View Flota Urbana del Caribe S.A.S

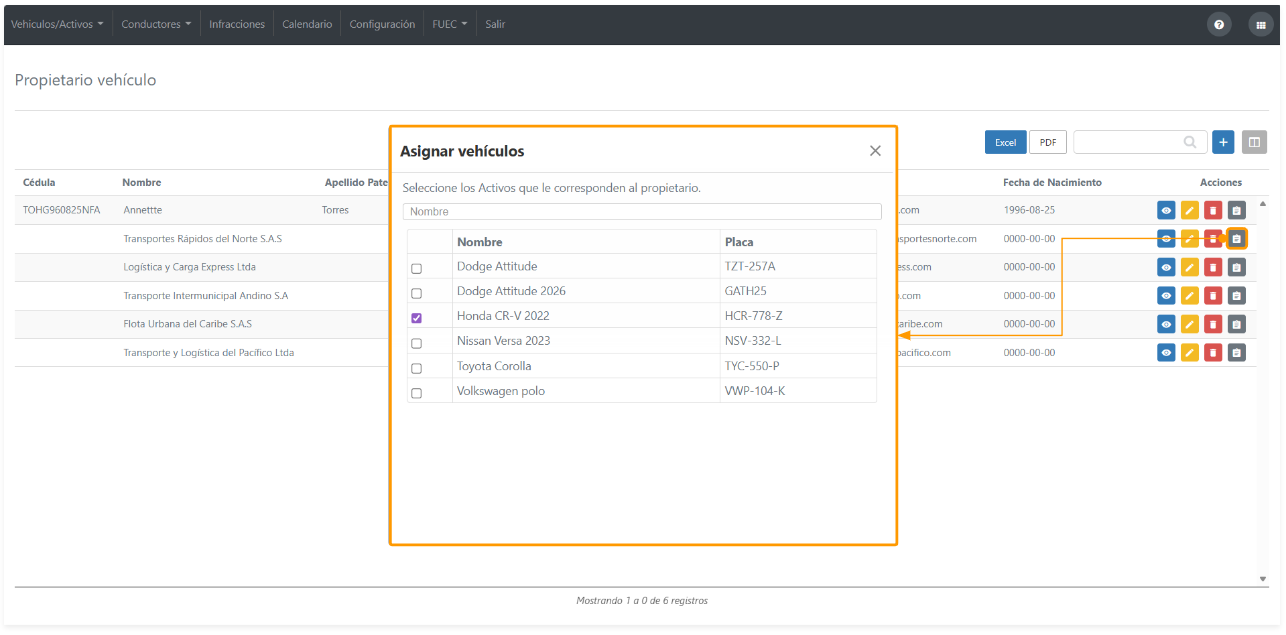[x=1166, y=324]
